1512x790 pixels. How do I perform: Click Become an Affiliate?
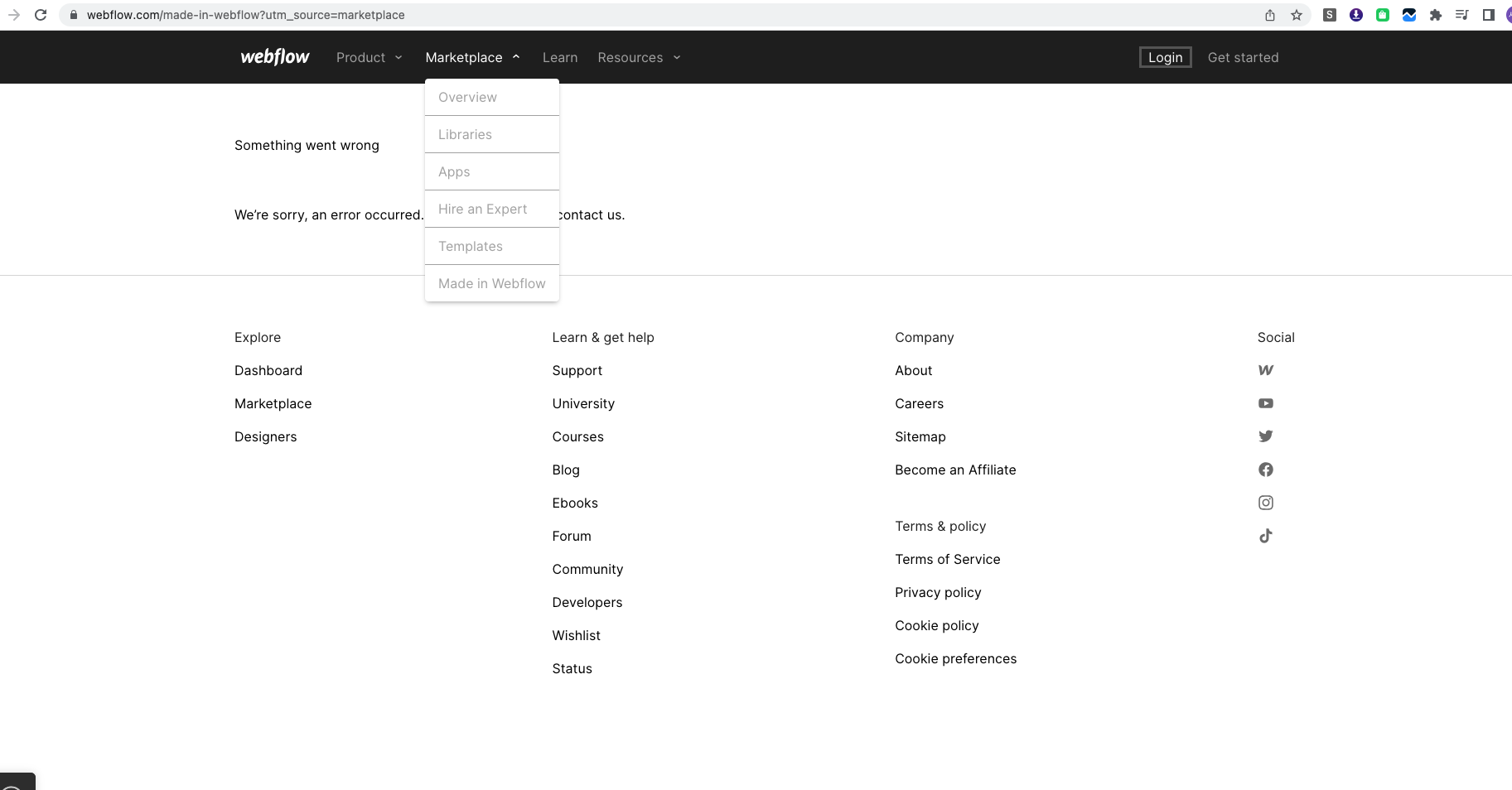(956, 470)
